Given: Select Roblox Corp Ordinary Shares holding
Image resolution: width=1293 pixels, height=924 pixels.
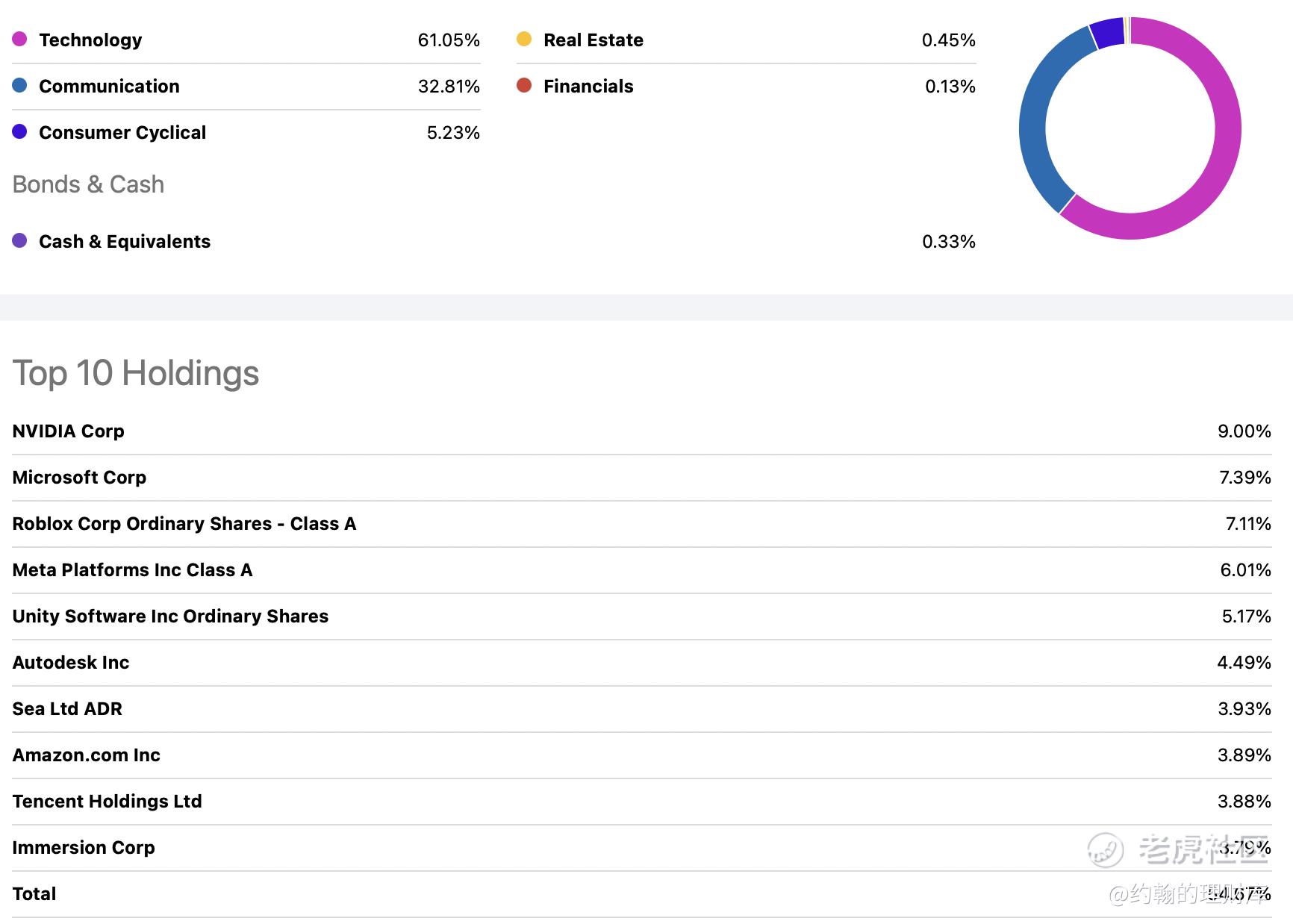Looking at the screenshot, I should click(x=184, y=523).
